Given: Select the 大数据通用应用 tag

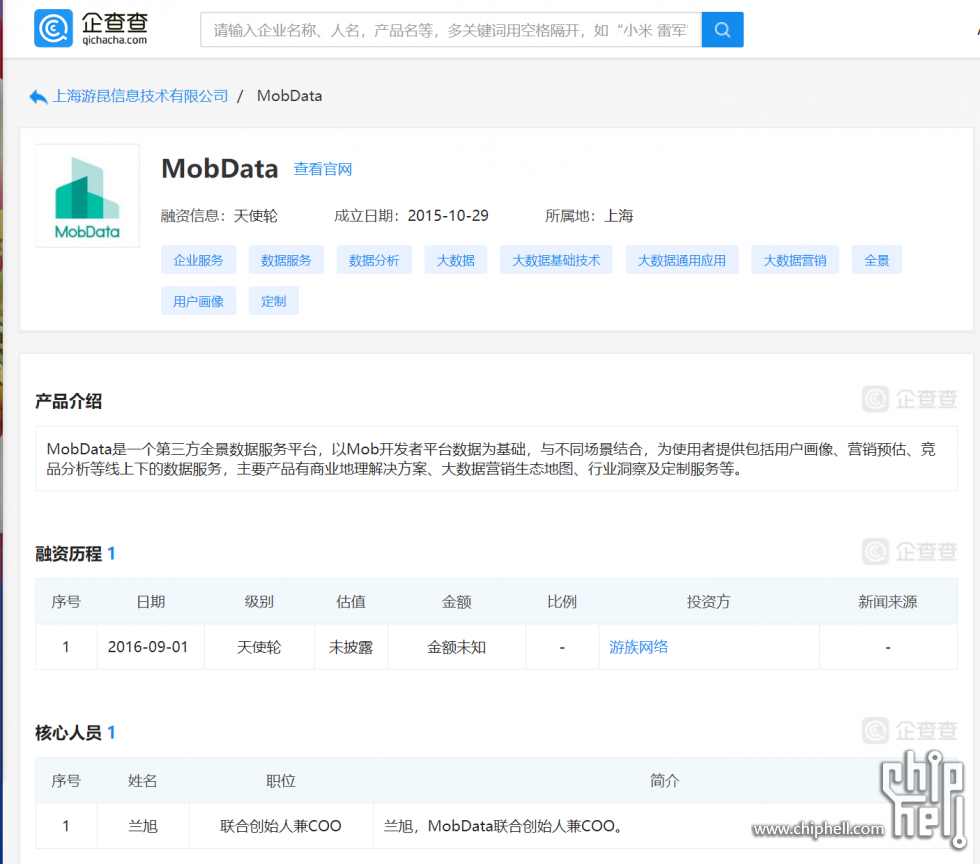Looking at the screenshot, I should coord(682,260).
